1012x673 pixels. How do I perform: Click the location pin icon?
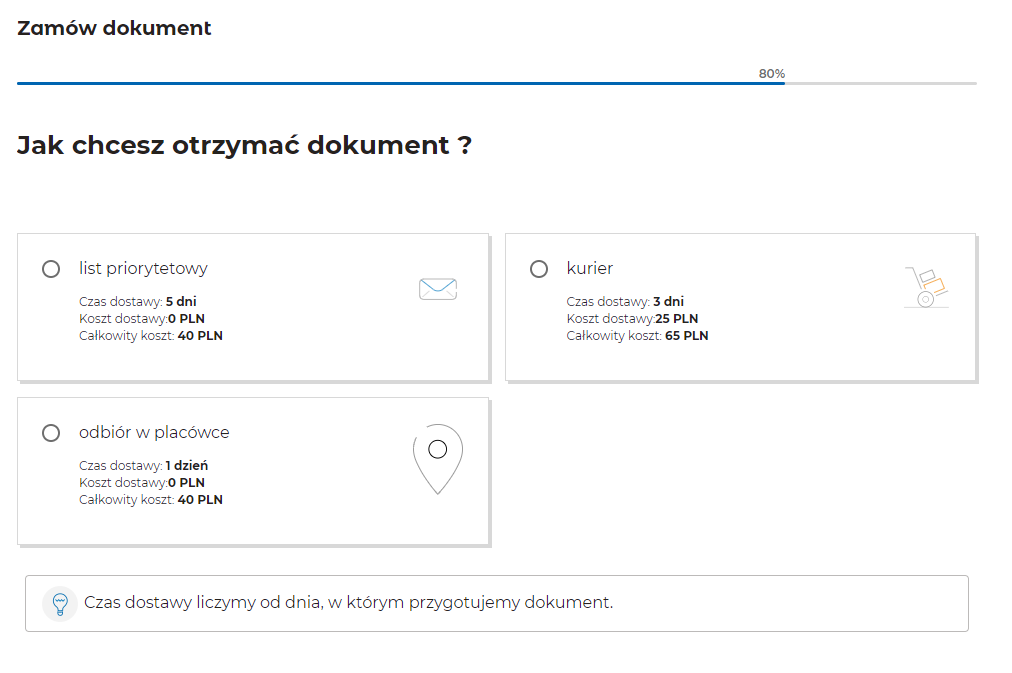tap(437, 458)
